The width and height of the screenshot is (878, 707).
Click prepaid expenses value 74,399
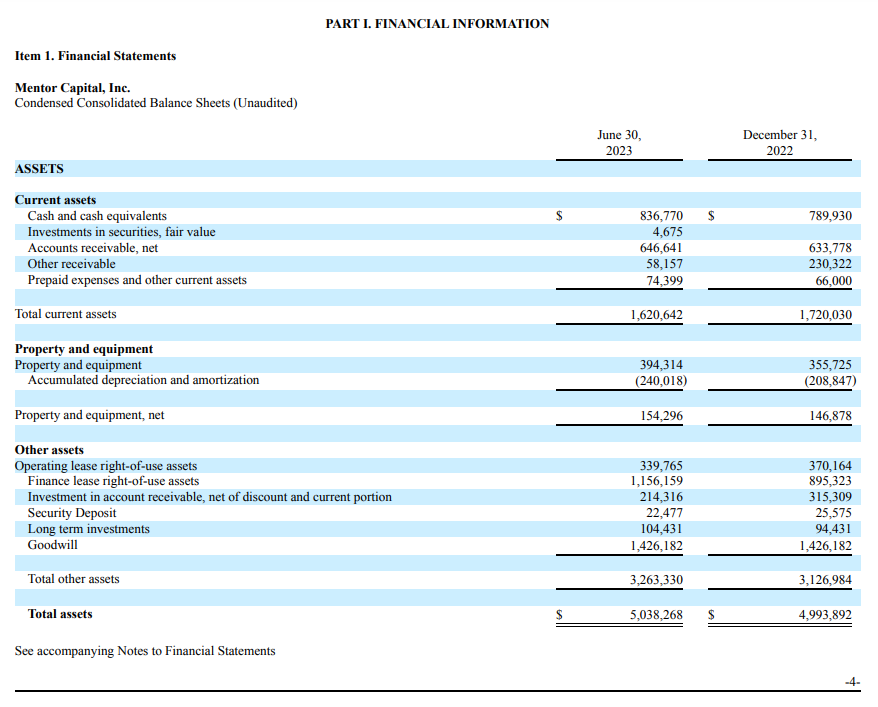point(665,281)
